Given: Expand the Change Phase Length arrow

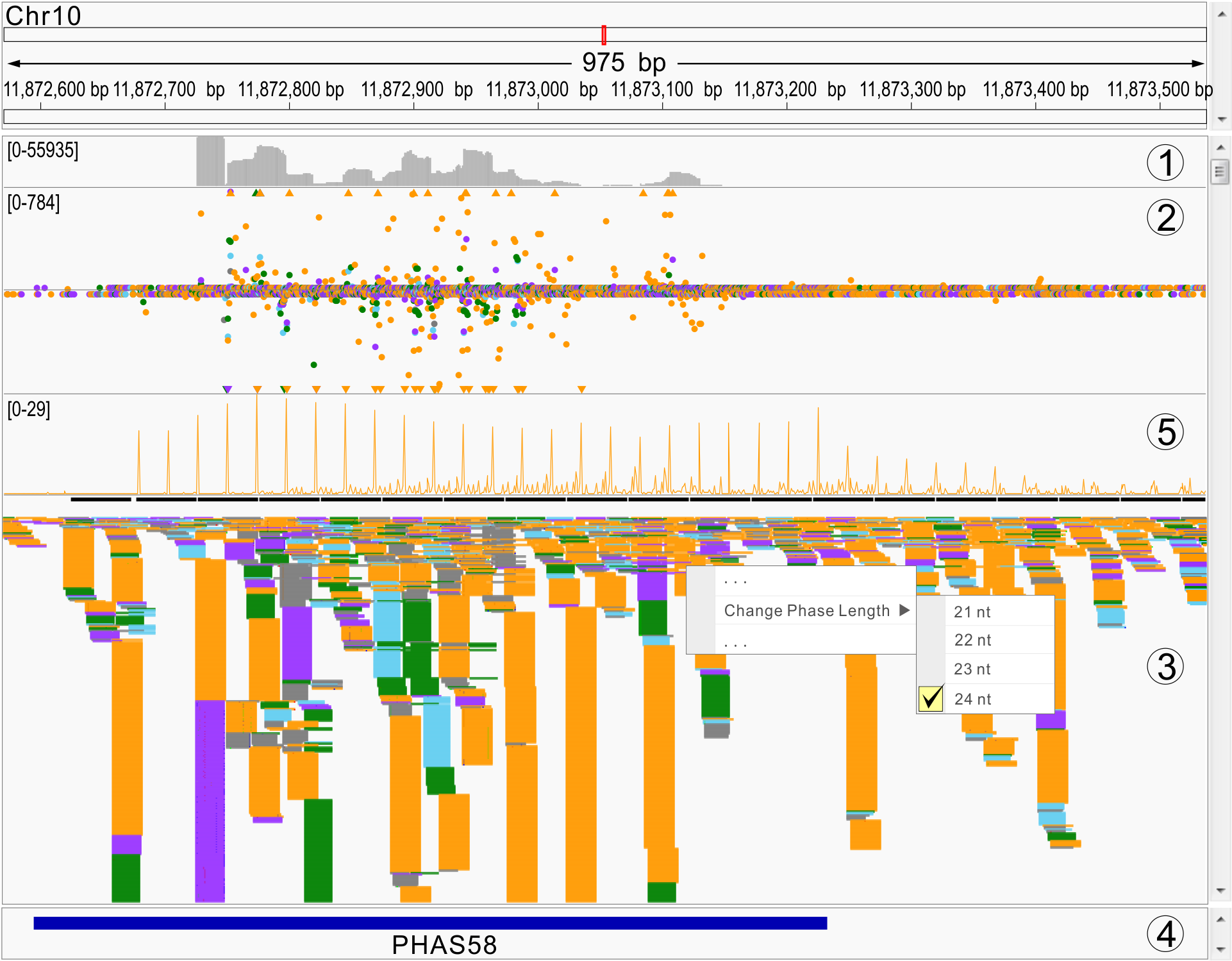Looking at the screenshot, I should click(904, 610).
